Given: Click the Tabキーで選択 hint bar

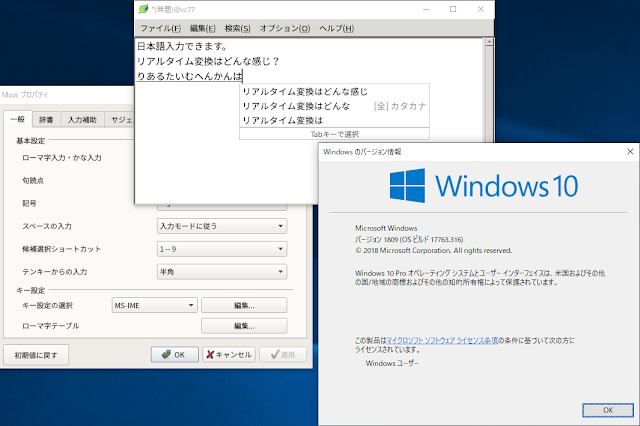Looking at the screenshot, I should pyautogui.click(x=334, y=134).
